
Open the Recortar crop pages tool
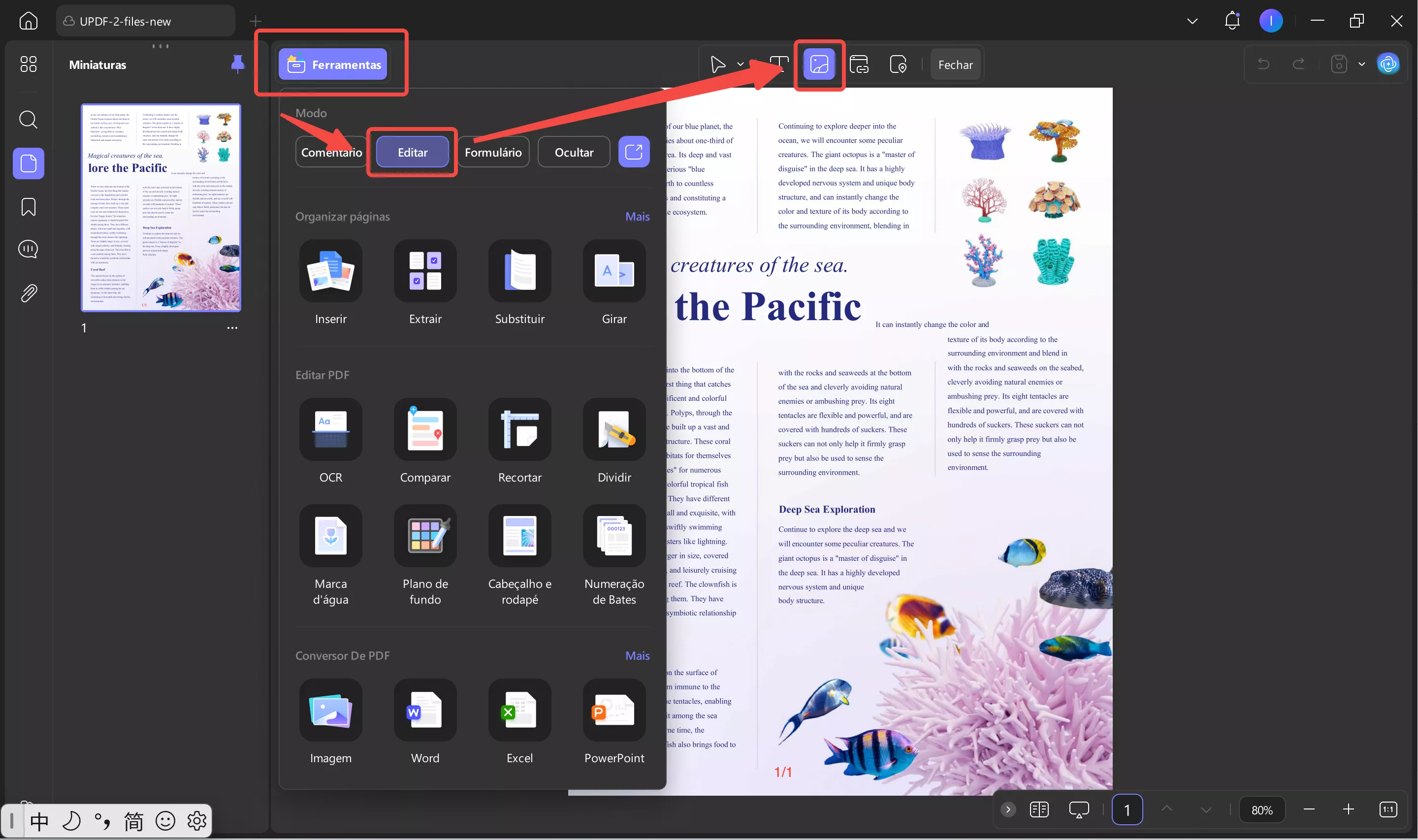[x=519, y=430]
